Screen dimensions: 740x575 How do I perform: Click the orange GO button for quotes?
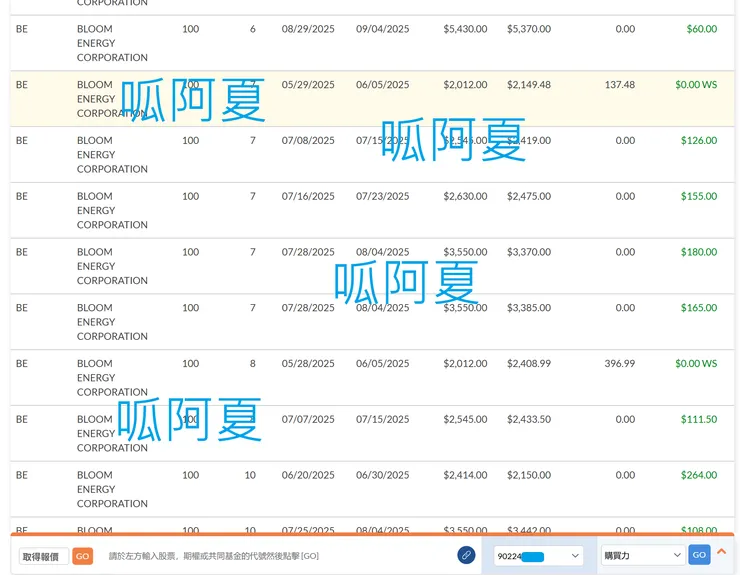[x=83, y=556]
